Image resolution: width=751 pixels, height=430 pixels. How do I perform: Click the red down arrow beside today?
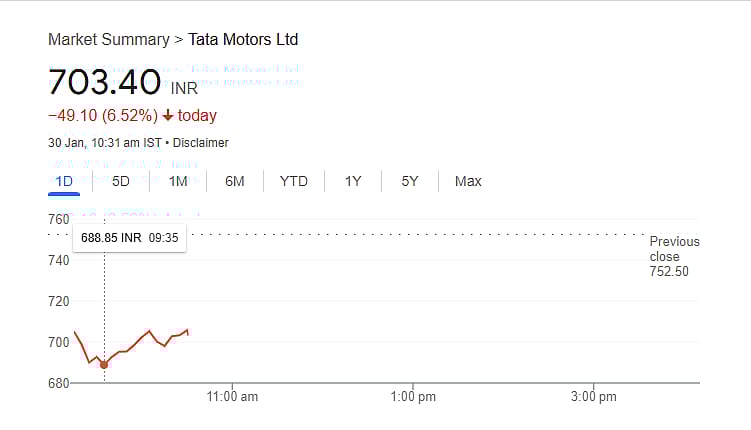[168, 116]
